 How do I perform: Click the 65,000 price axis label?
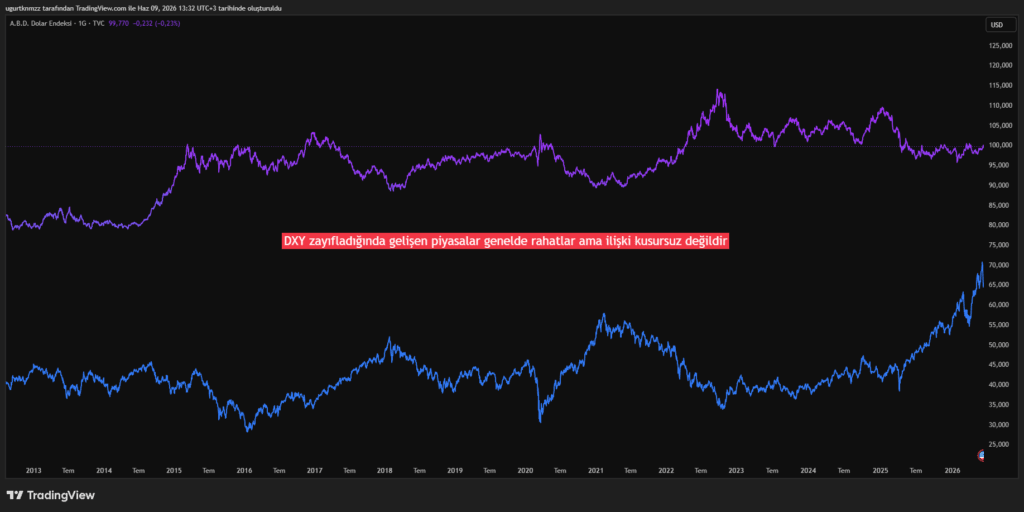pyautogui.click(x=1001, y=285)
